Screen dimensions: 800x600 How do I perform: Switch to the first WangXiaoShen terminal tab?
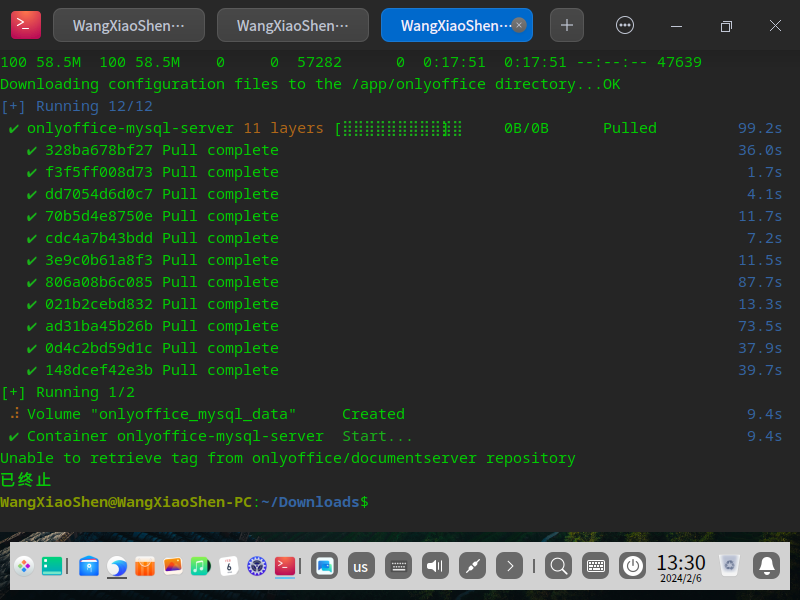[129, 25]
